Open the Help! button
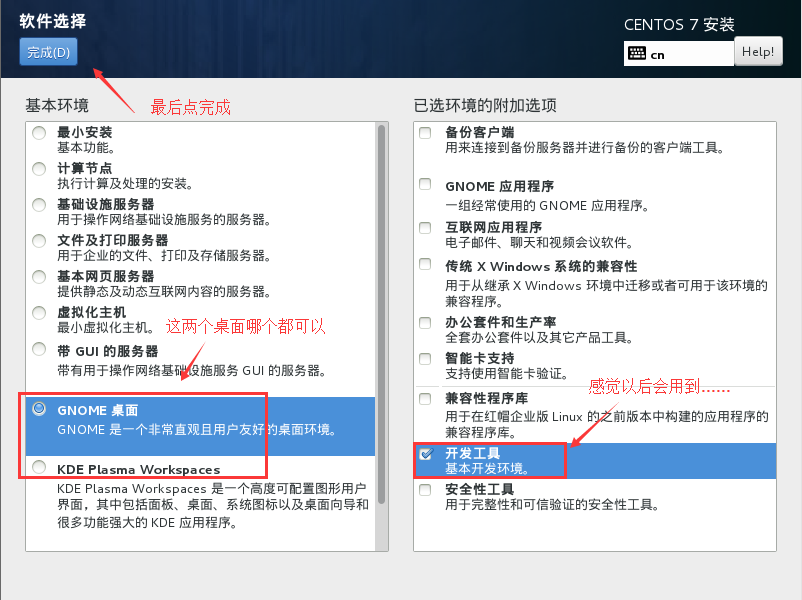The height and width of the screenshot is (600, 802). (x=758, y=51)
